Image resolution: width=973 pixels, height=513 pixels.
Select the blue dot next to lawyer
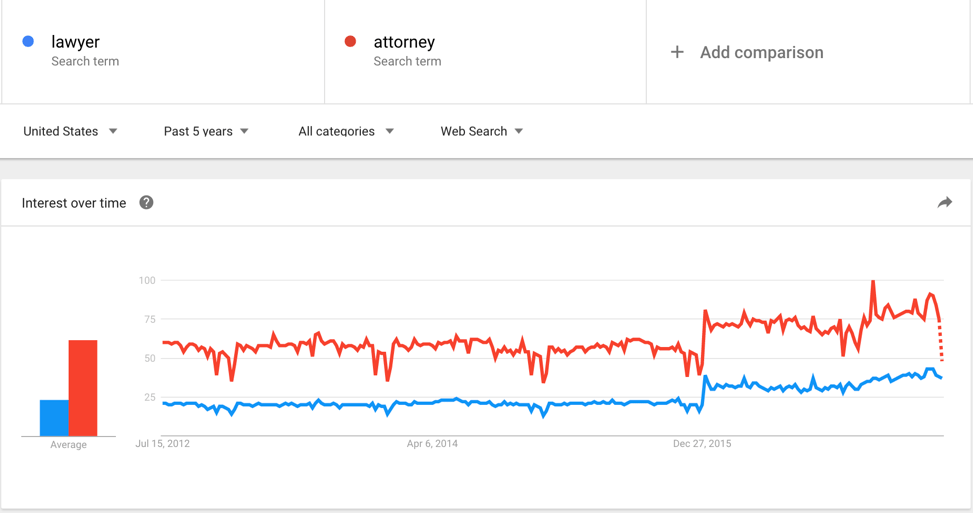pyautogui.click(x=28, y=42)
